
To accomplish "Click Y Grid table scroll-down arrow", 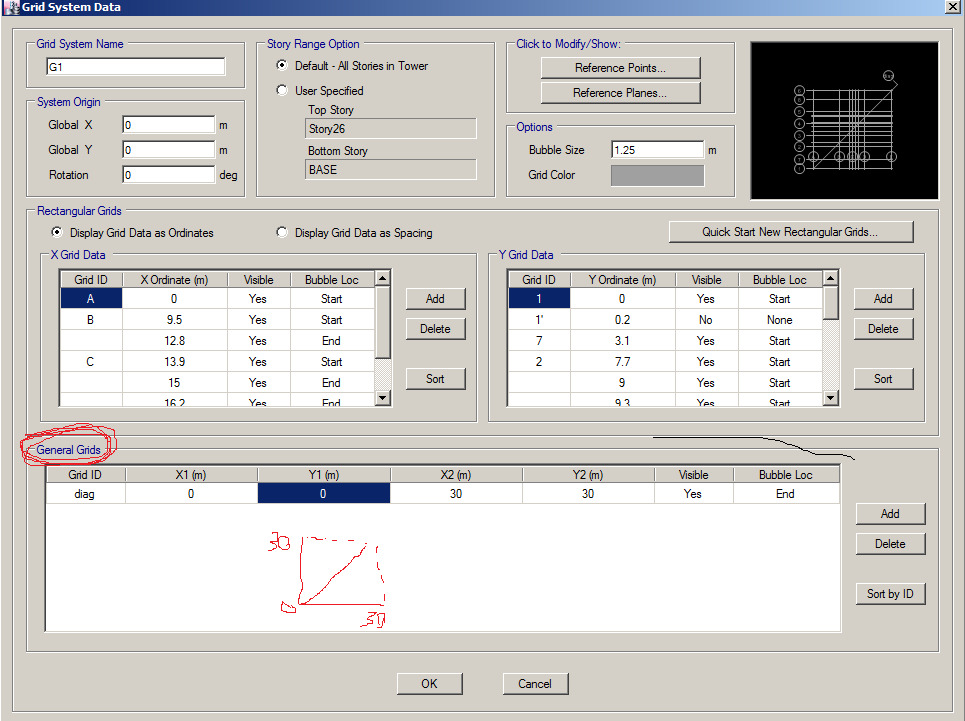I will pyautogui.click(x=831, y=398).
